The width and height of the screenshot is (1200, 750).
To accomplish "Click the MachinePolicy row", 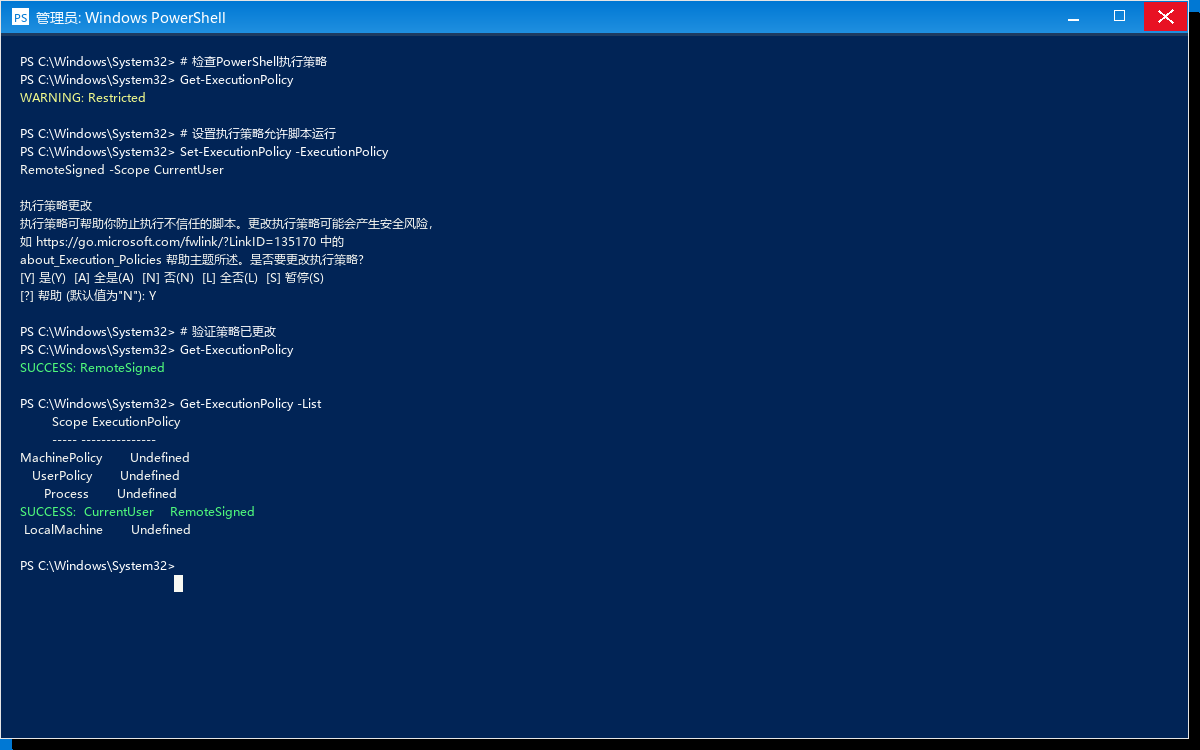I will pyautogui.click(x=105, y=458).
